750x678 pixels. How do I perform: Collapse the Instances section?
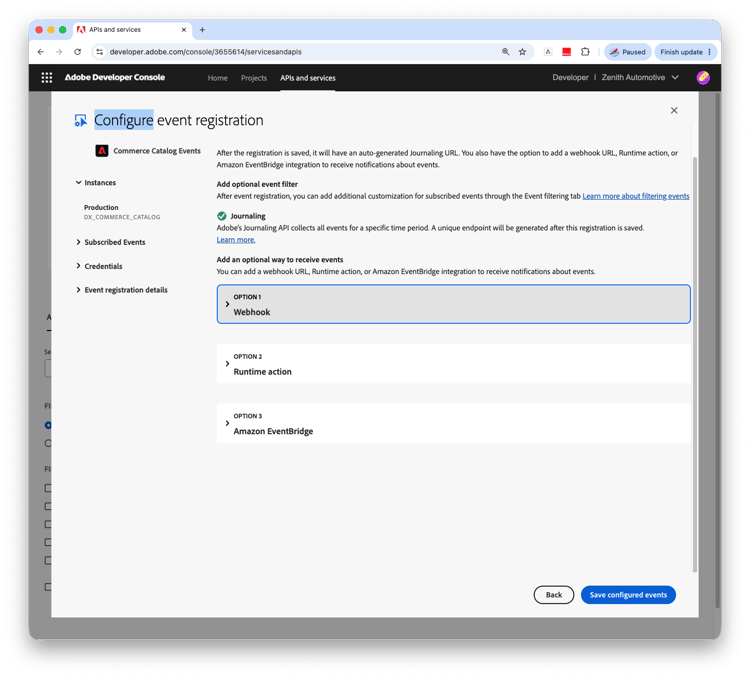click(x=95, y=183)
